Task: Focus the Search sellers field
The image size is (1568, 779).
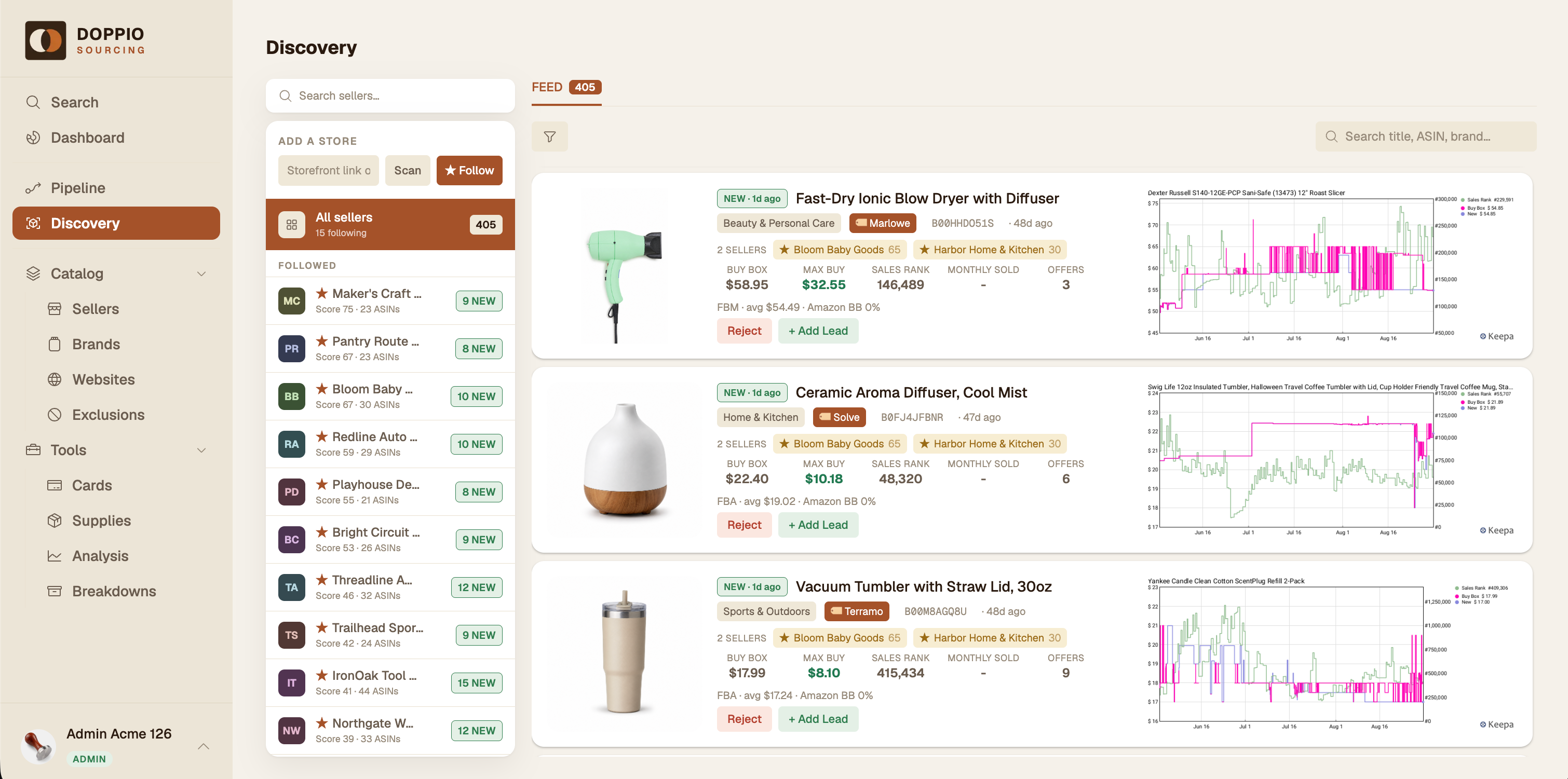Action: pyautogui.click(x=390, y=95)
